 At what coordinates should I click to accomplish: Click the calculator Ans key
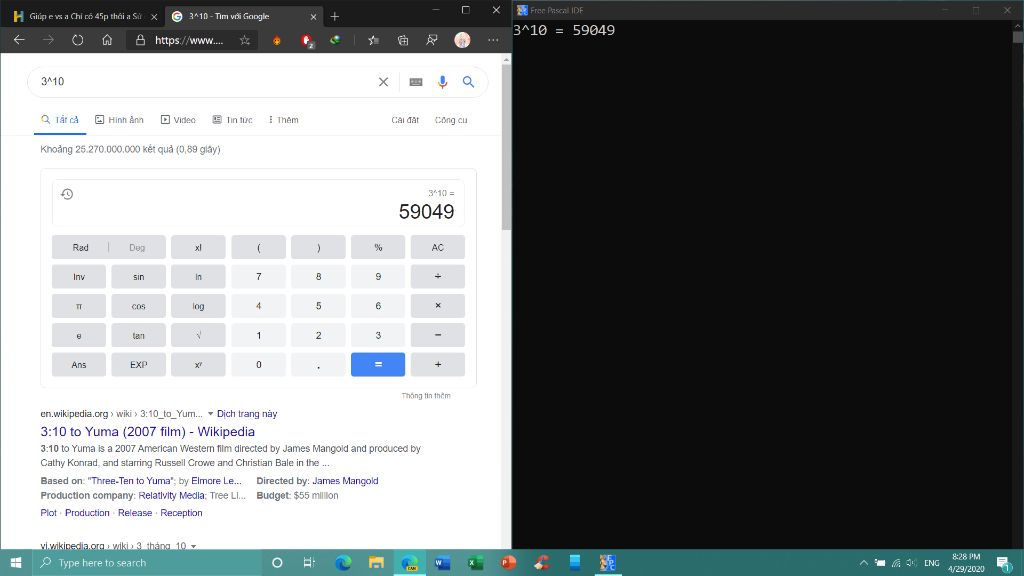[x=79, y=364]
